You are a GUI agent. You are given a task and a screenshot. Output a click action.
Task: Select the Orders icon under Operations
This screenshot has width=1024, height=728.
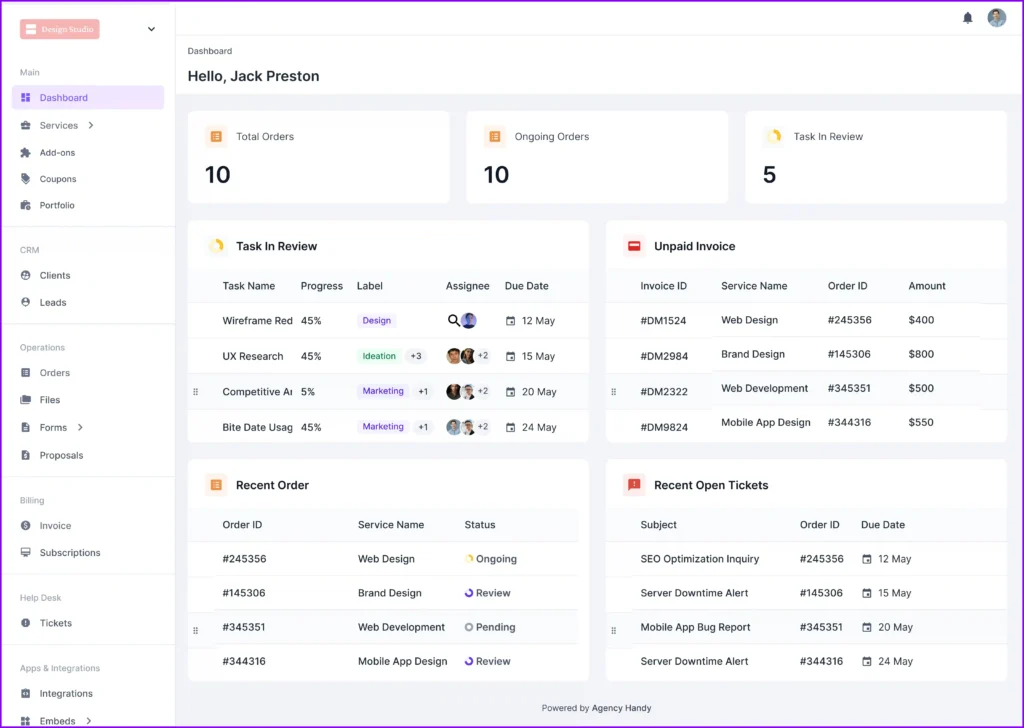coord(24,372)
